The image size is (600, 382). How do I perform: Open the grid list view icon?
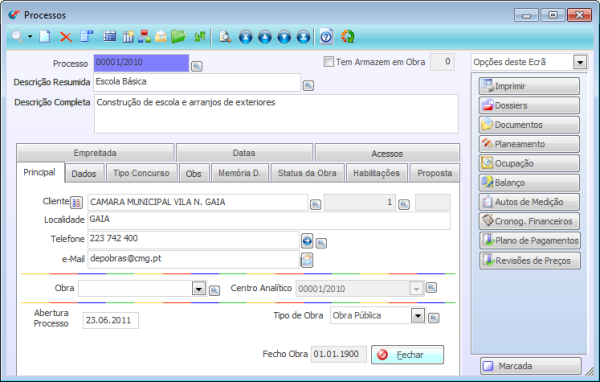click(109, 37)
